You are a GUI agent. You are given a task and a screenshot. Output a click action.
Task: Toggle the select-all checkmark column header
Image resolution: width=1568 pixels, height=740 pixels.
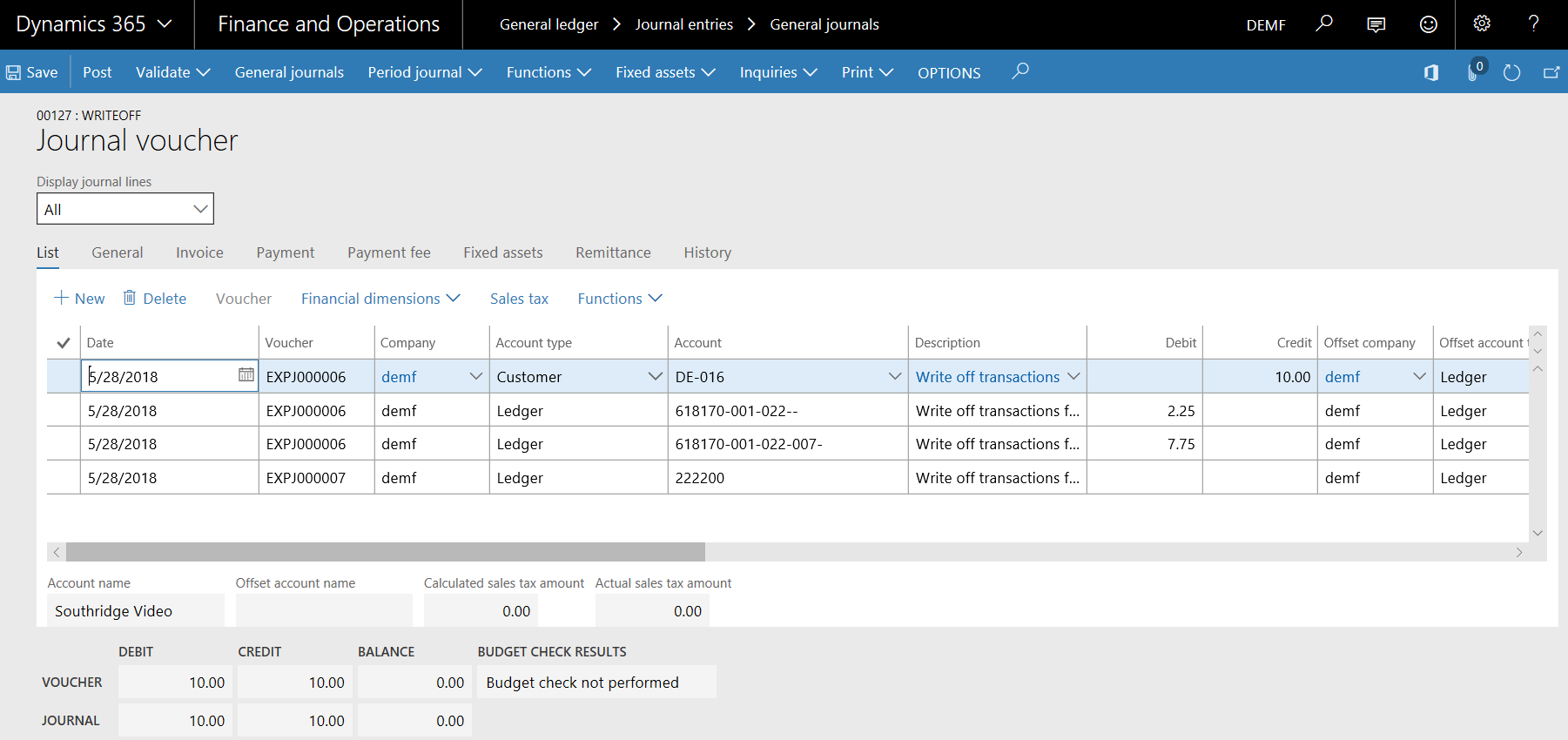(x=63, y=343)
